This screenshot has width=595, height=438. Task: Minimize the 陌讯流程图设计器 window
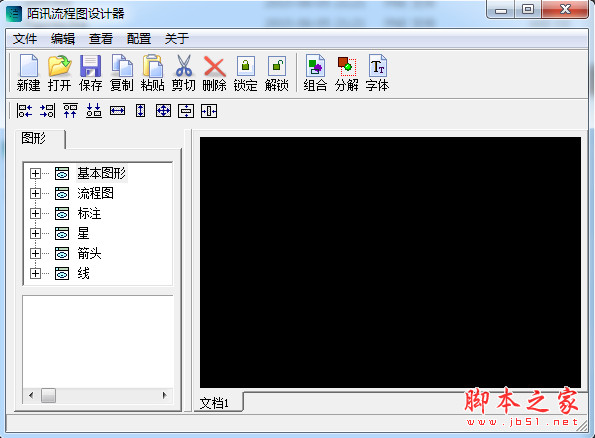tap(501, 10)
